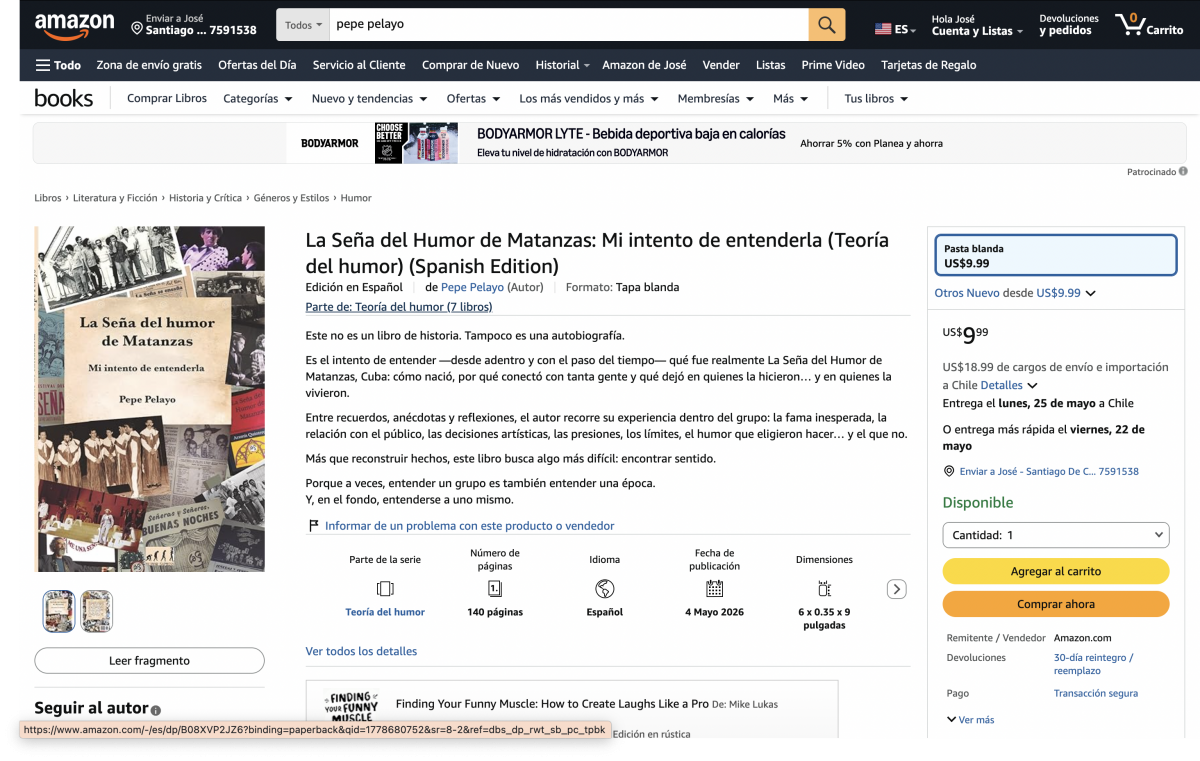The width and height of the screenshot is (1200, 761).
Task: Open the Vender link
Action: click(x=721, y=65)
